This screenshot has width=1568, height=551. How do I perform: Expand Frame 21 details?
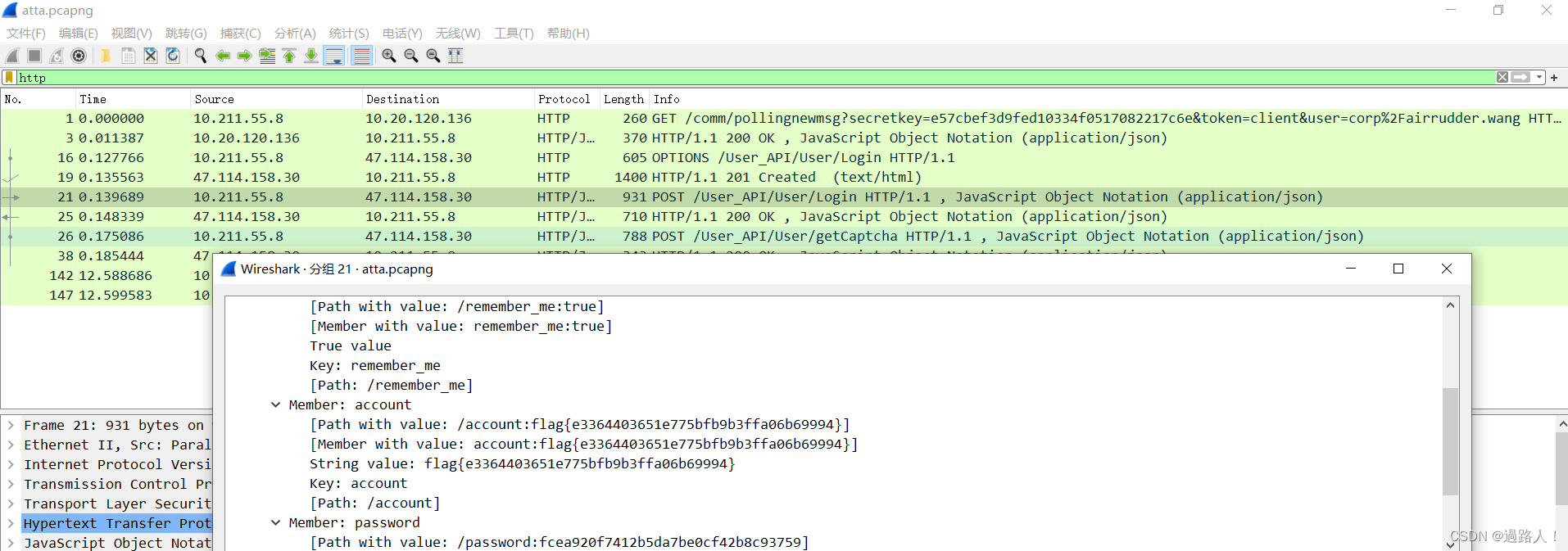tap(11, 425)
